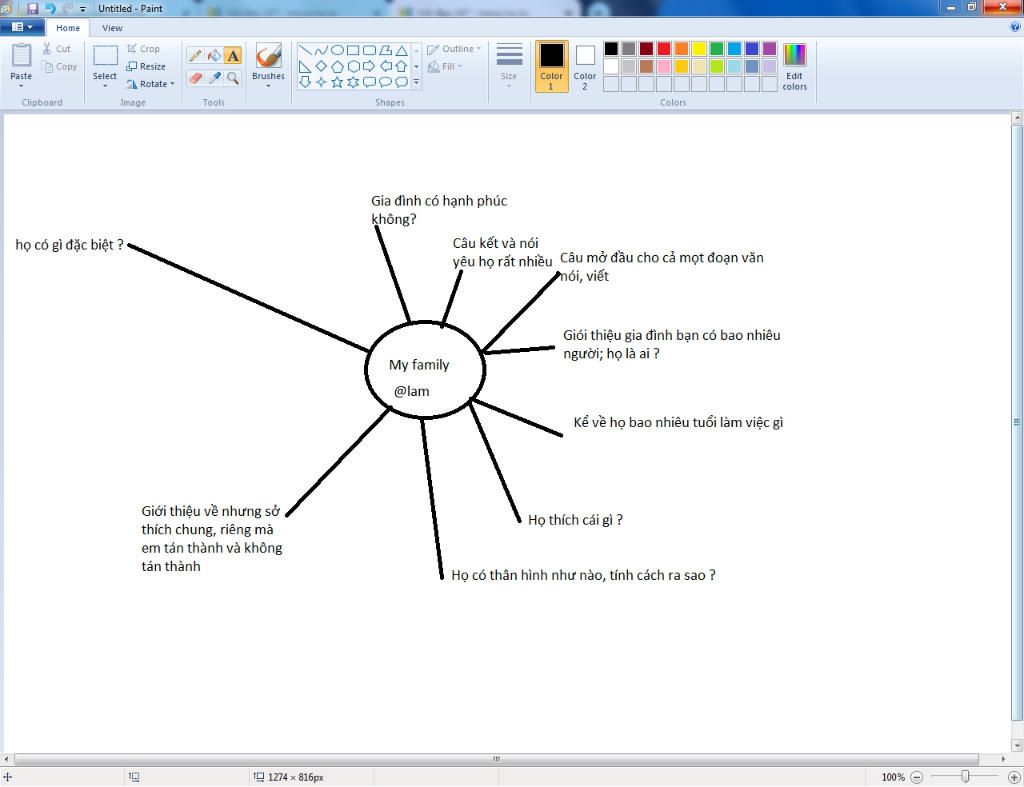Choose the Down arrow shape
The width and height of the screenshot is (1024, 787).
pos(304,82)
